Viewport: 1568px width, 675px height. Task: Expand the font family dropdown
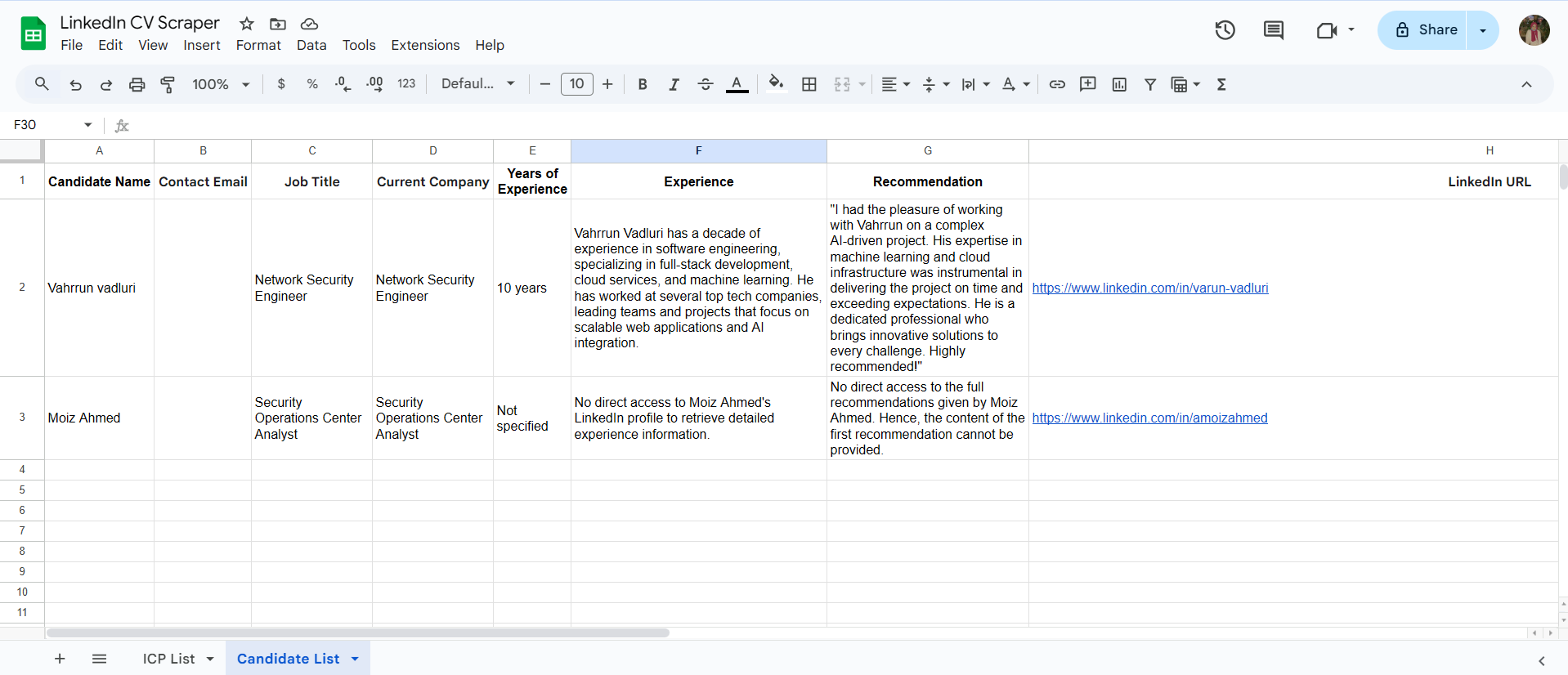478,84
